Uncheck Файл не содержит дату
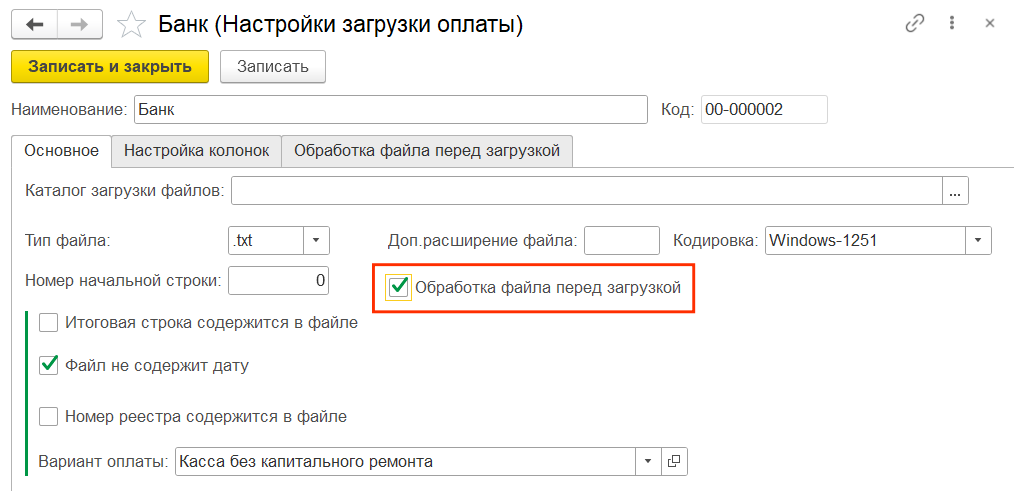 (48, 366)
